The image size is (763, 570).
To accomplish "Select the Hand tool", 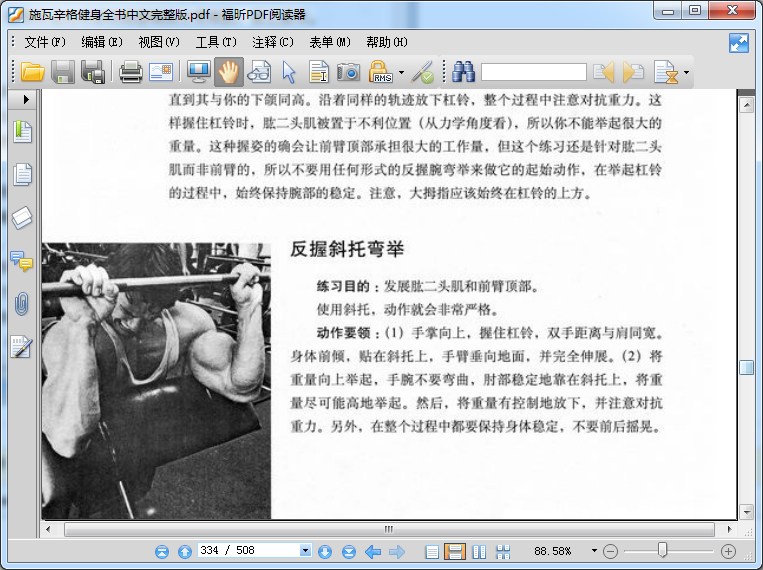I will click(229, 72).
